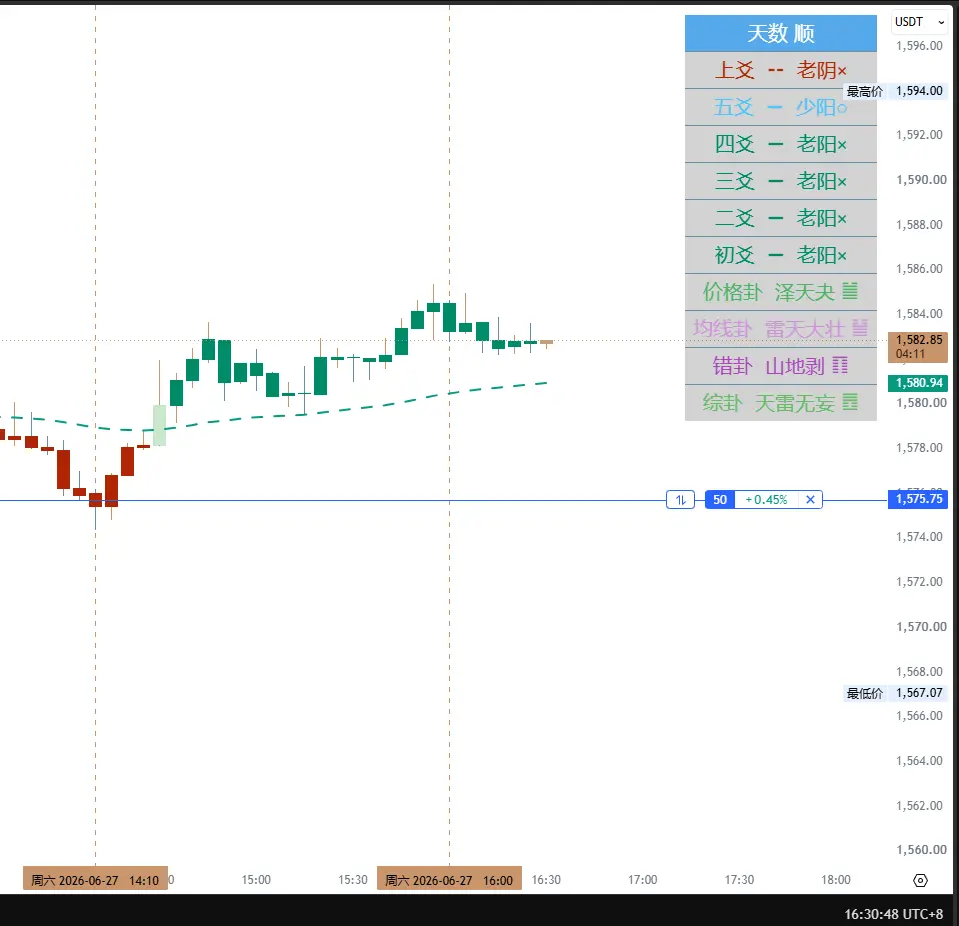Click the 18:00 time axis label

(x=835, y=880)
